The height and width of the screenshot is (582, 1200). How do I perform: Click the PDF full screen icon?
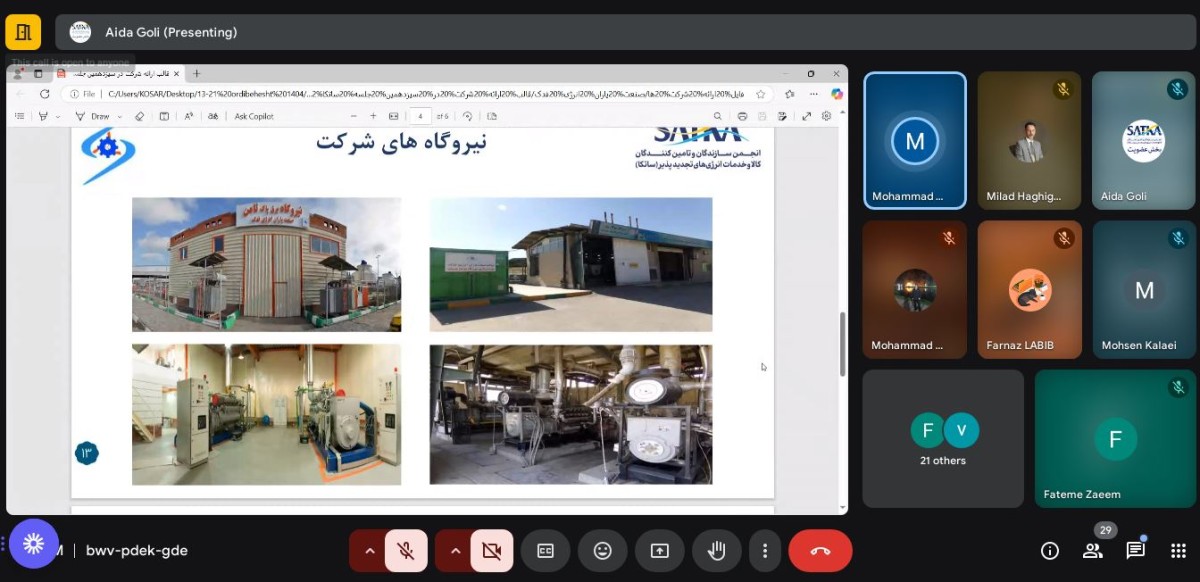click(807, 116)
